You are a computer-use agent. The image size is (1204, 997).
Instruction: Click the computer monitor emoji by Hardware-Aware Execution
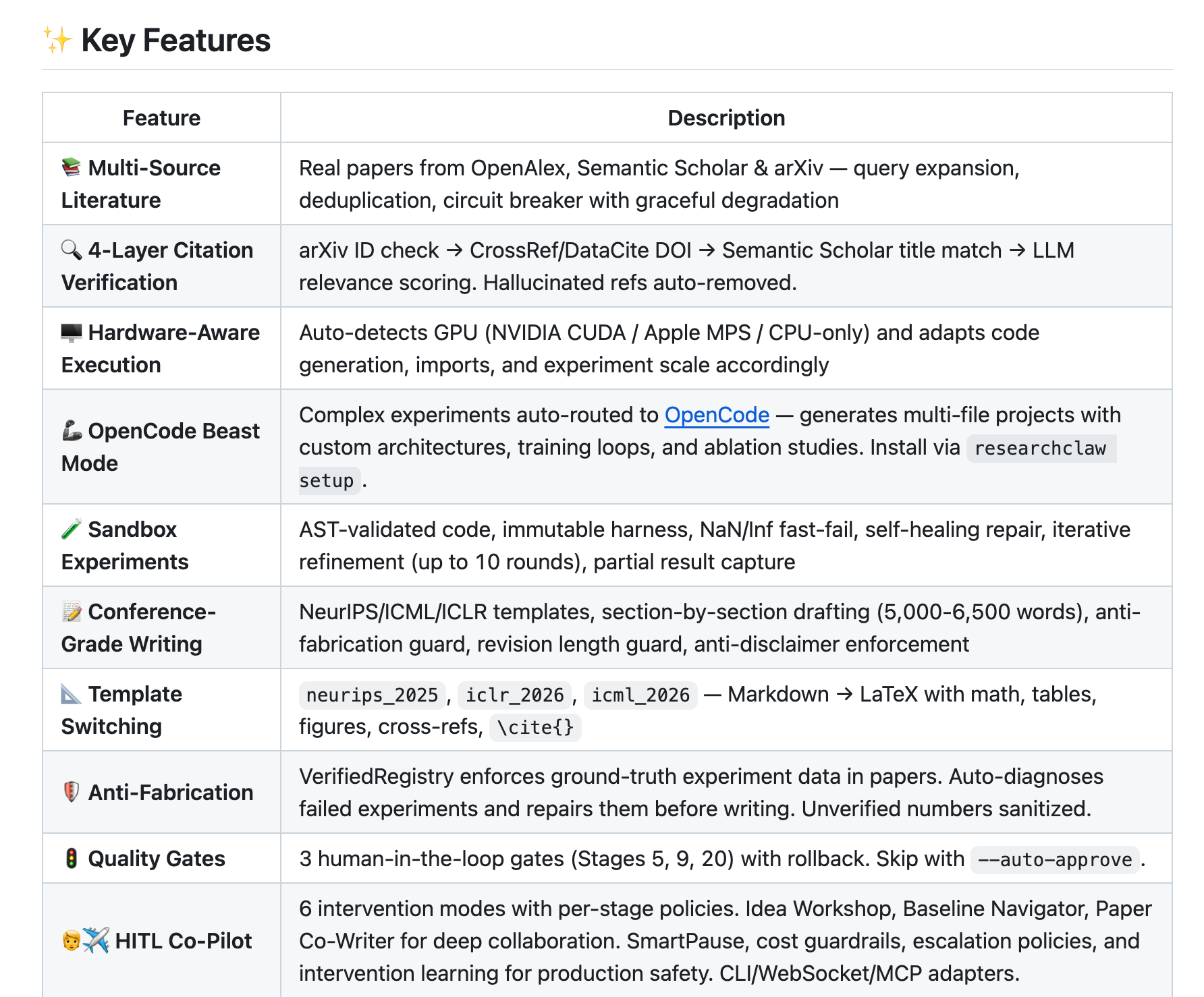point(72,333)
